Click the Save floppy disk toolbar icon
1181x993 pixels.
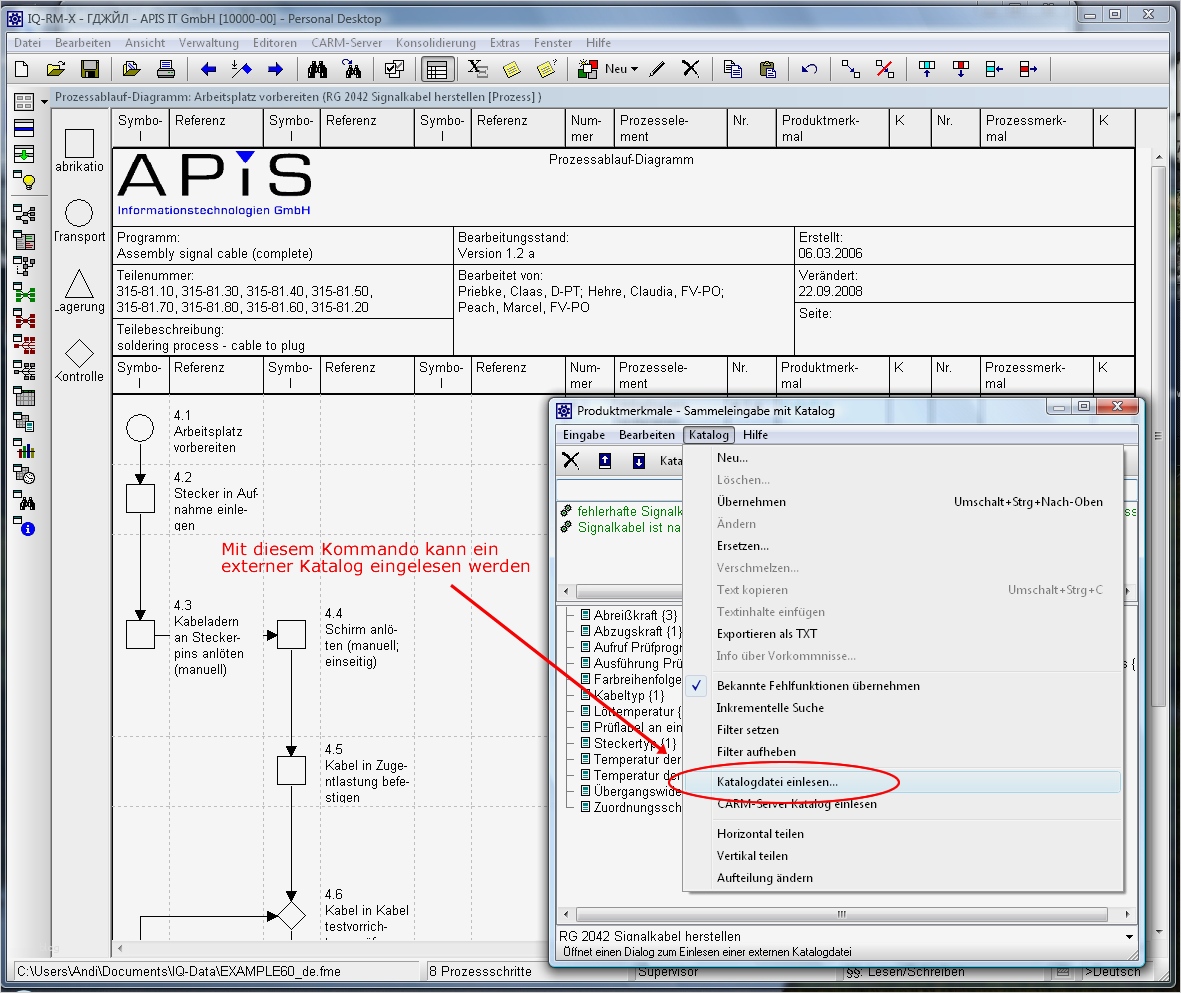coord(90,69)
